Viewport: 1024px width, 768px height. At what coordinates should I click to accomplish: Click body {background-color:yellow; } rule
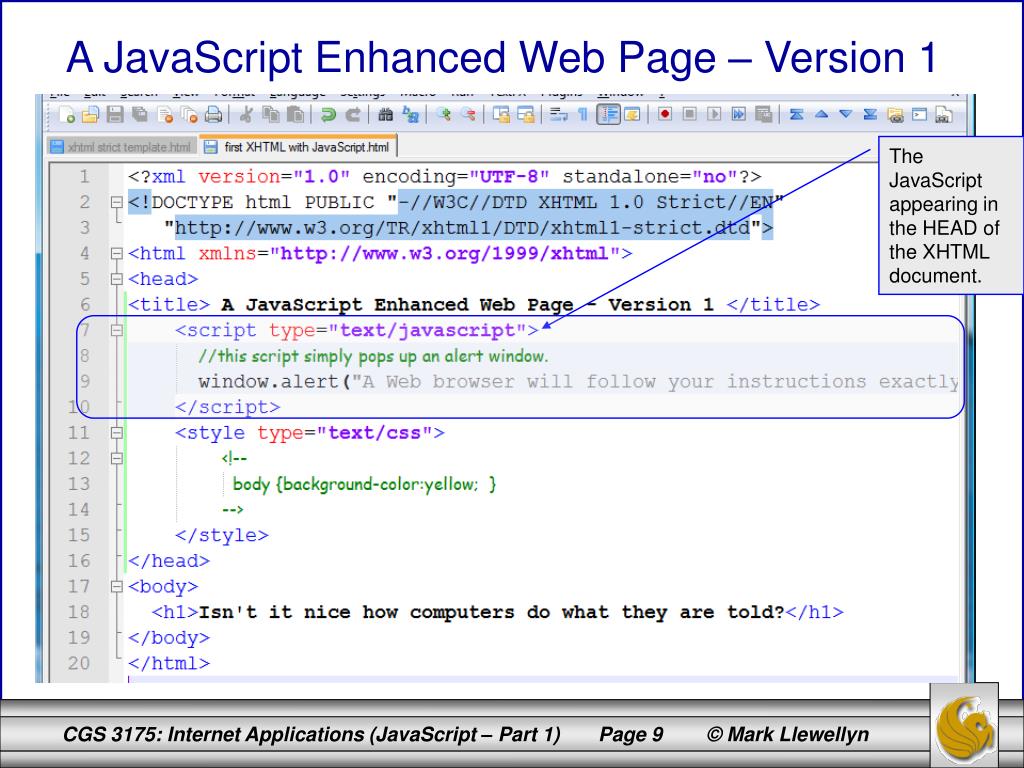364,484
